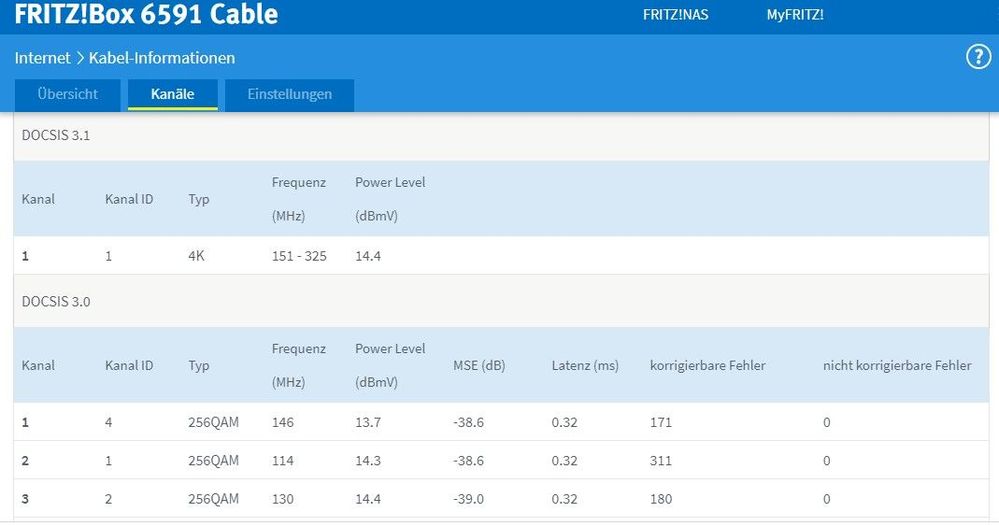999x525 pixels.
Task: Click the DOCSIS 3.0 section heading
Action: [x=56, y=301]
